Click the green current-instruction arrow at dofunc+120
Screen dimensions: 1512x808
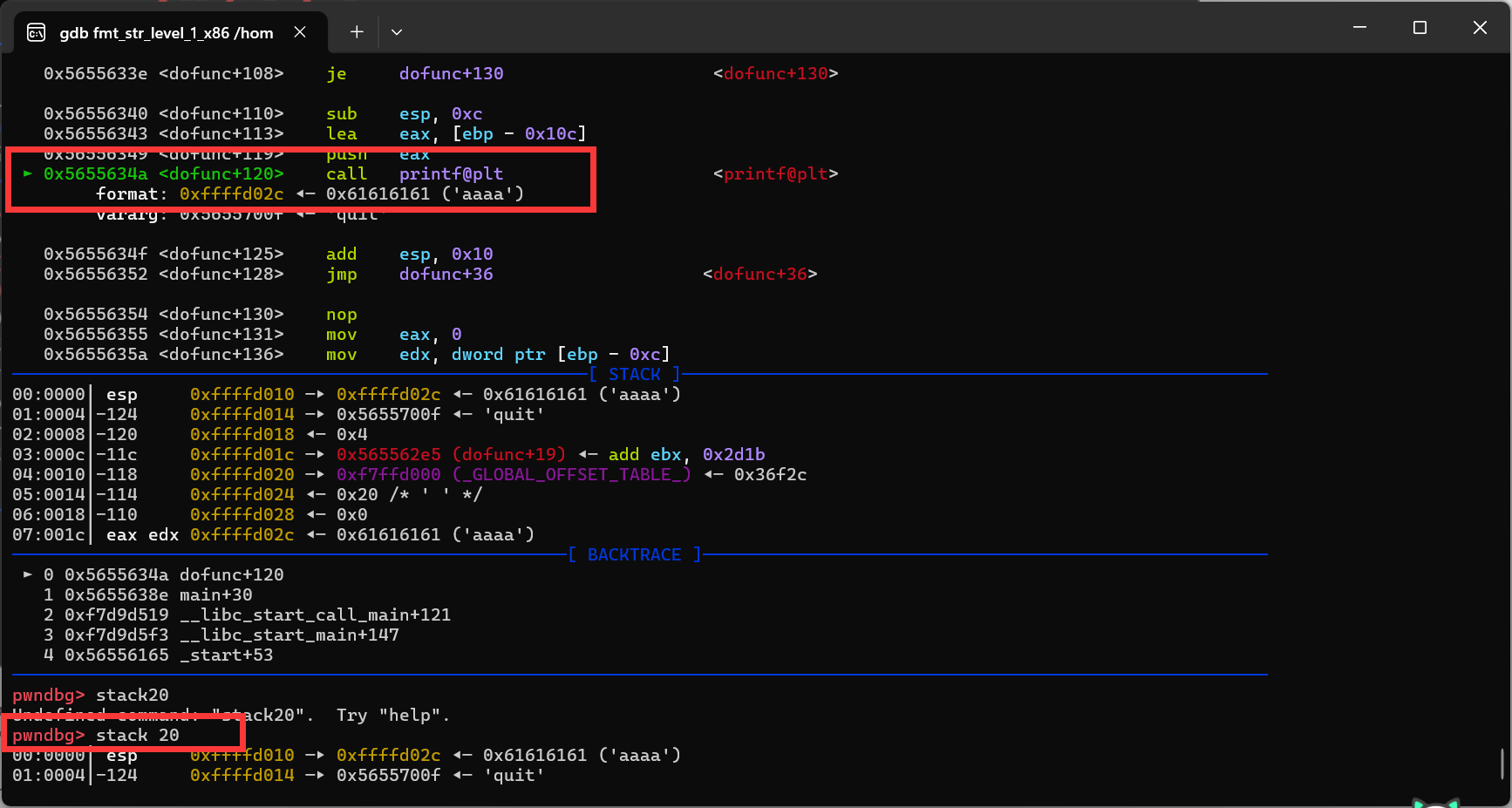[28, 173]
